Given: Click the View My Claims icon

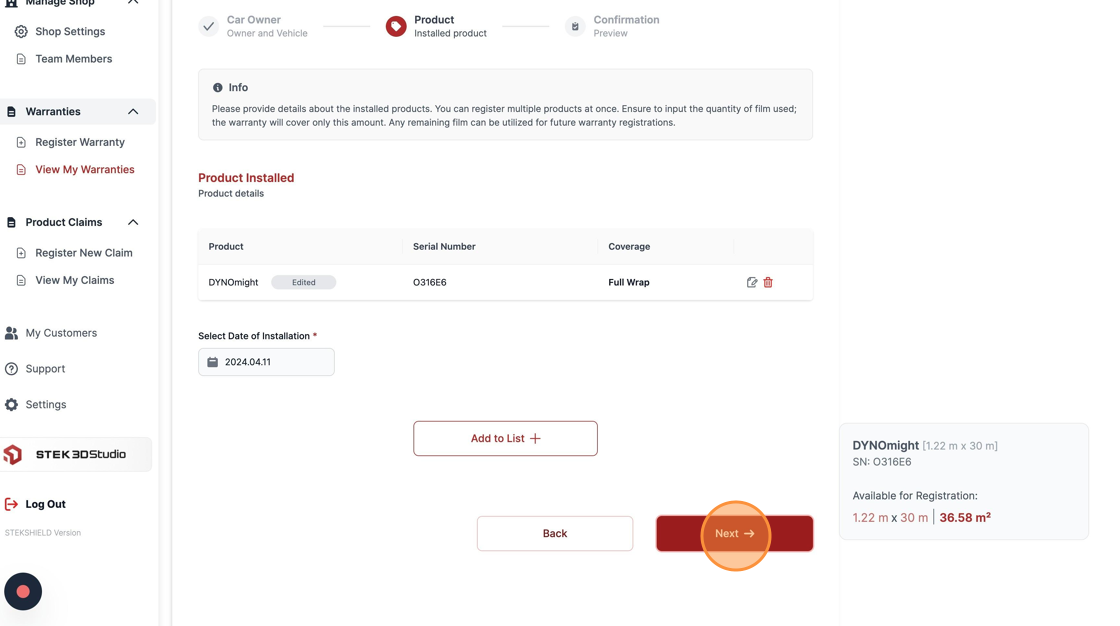Looking at the screenshot, I should pos(21,280).
